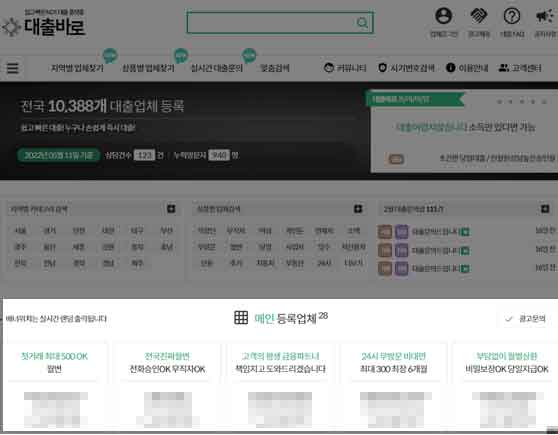The height and width of the screenshot is (435, 558).
Task: Click the 대출바로 site logo
Action: [44, 24]
